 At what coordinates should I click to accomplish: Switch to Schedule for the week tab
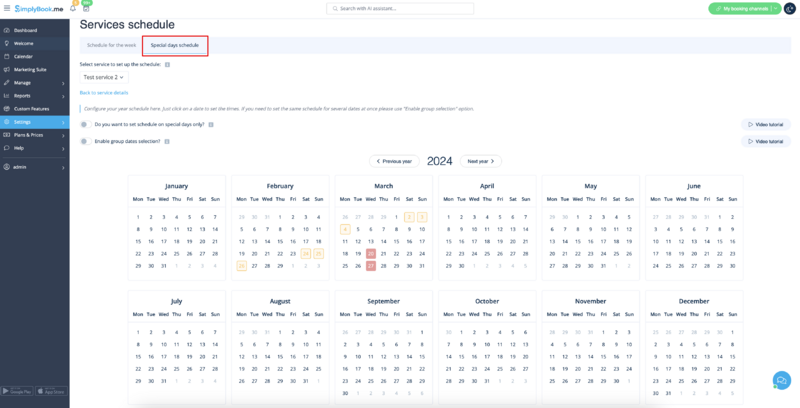click(111, 45)
